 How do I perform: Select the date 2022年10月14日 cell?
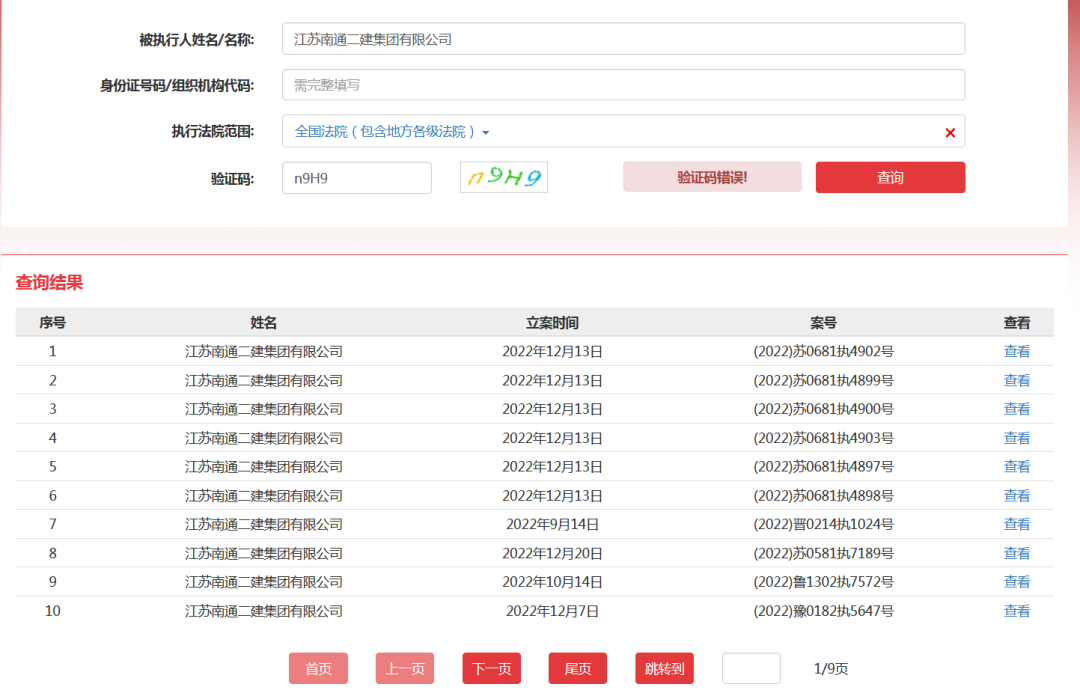coord(552,582)
